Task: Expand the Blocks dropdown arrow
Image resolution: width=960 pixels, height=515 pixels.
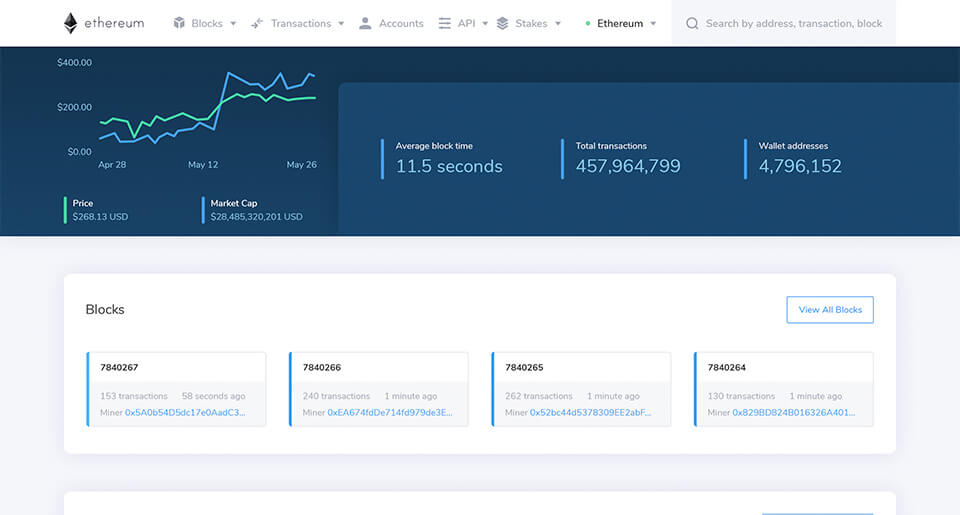Action: [x=233, y=23]
